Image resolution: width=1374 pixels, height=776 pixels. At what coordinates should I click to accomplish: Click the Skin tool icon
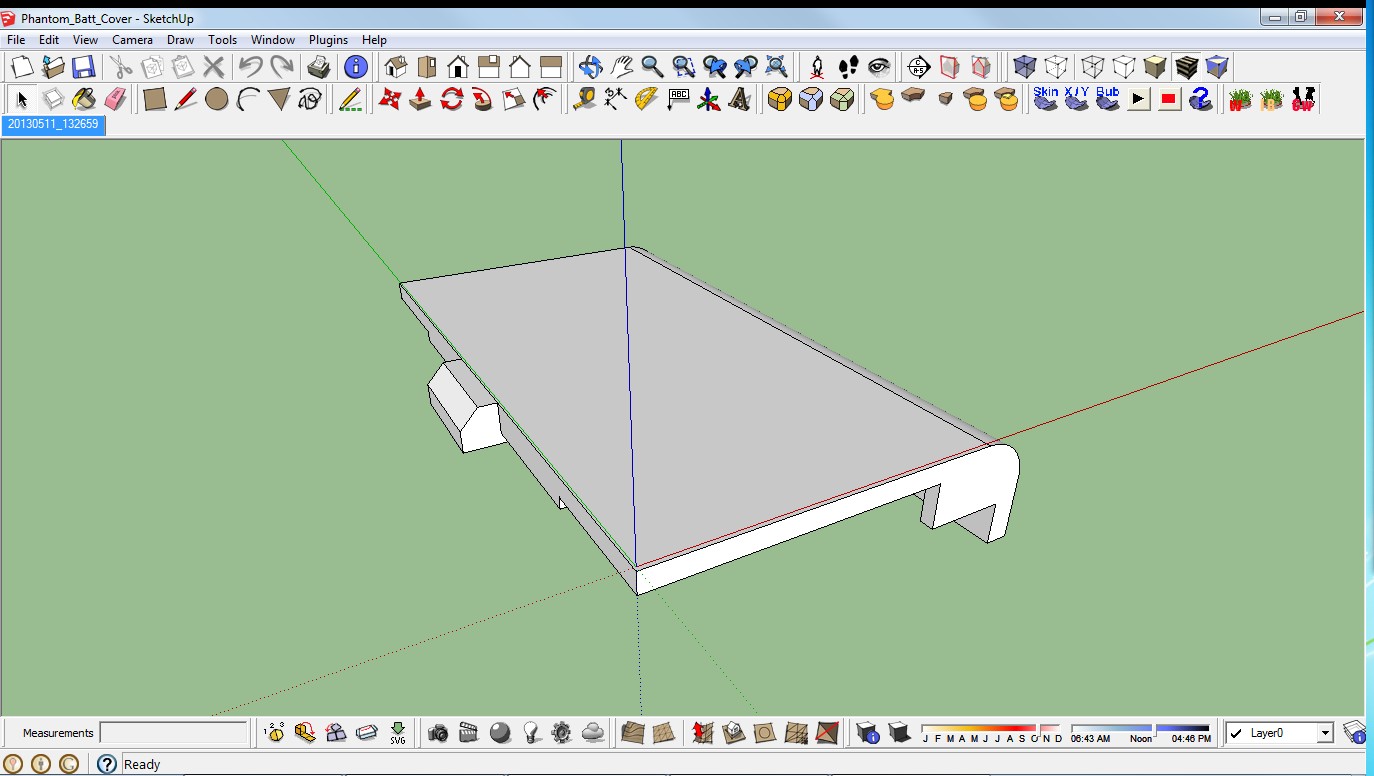pos(1046,99)
